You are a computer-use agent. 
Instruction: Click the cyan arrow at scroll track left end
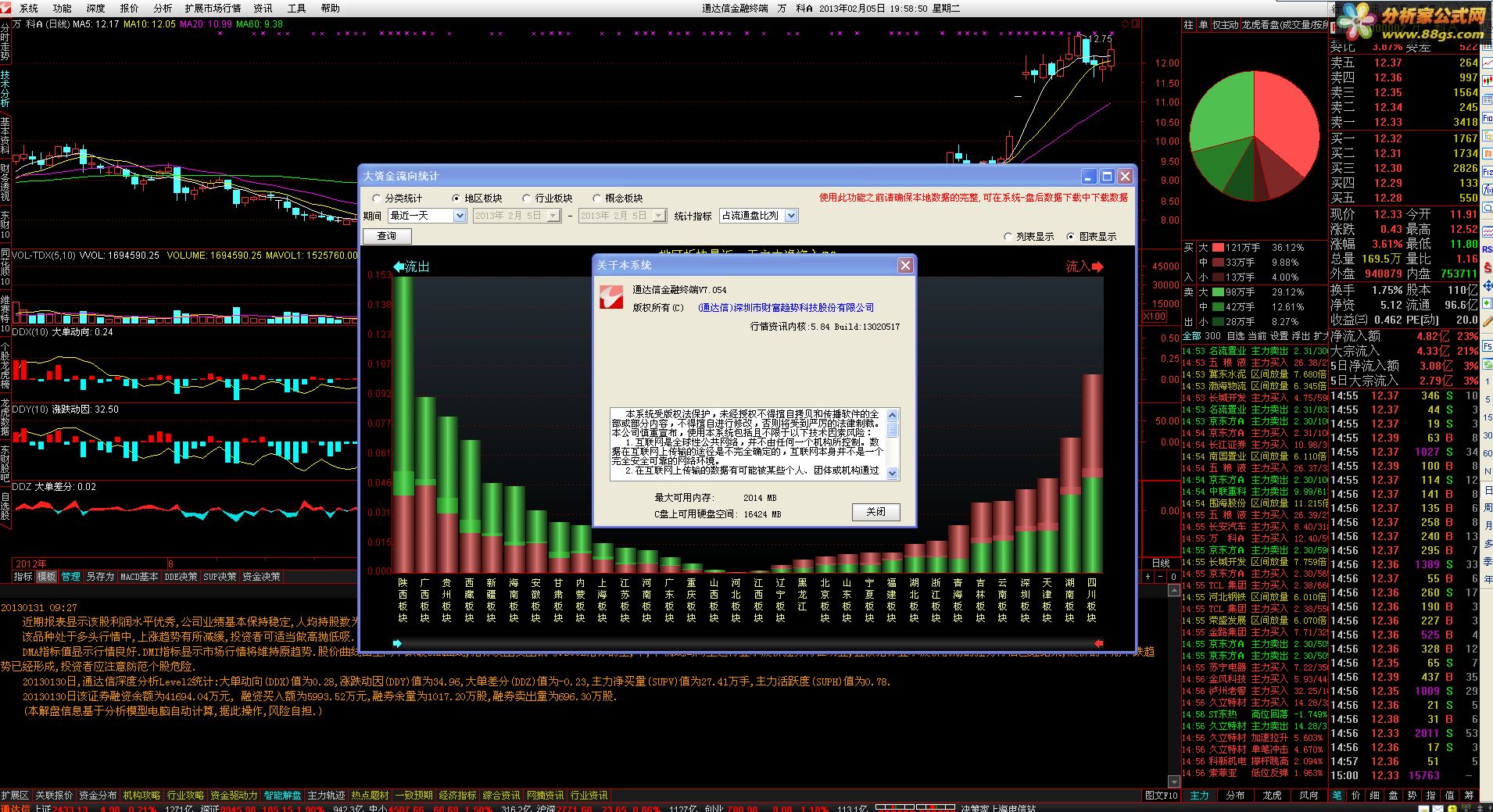pos(397,643)
